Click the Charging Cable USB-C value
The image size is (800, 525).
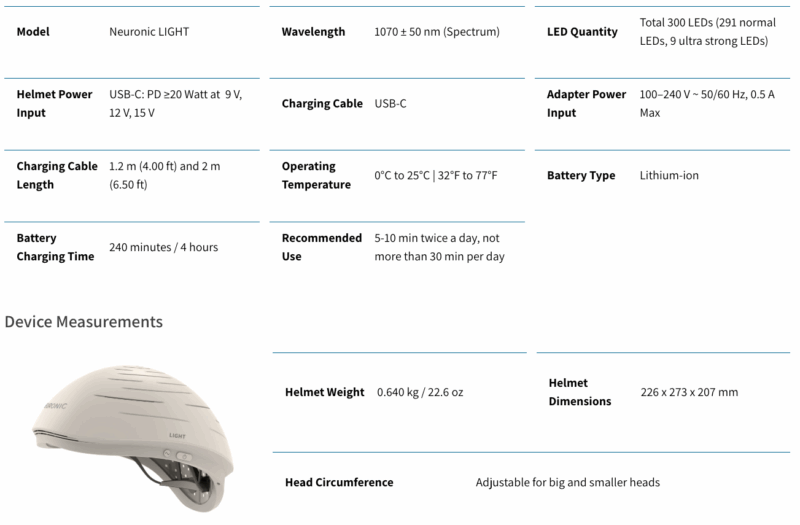390,104
